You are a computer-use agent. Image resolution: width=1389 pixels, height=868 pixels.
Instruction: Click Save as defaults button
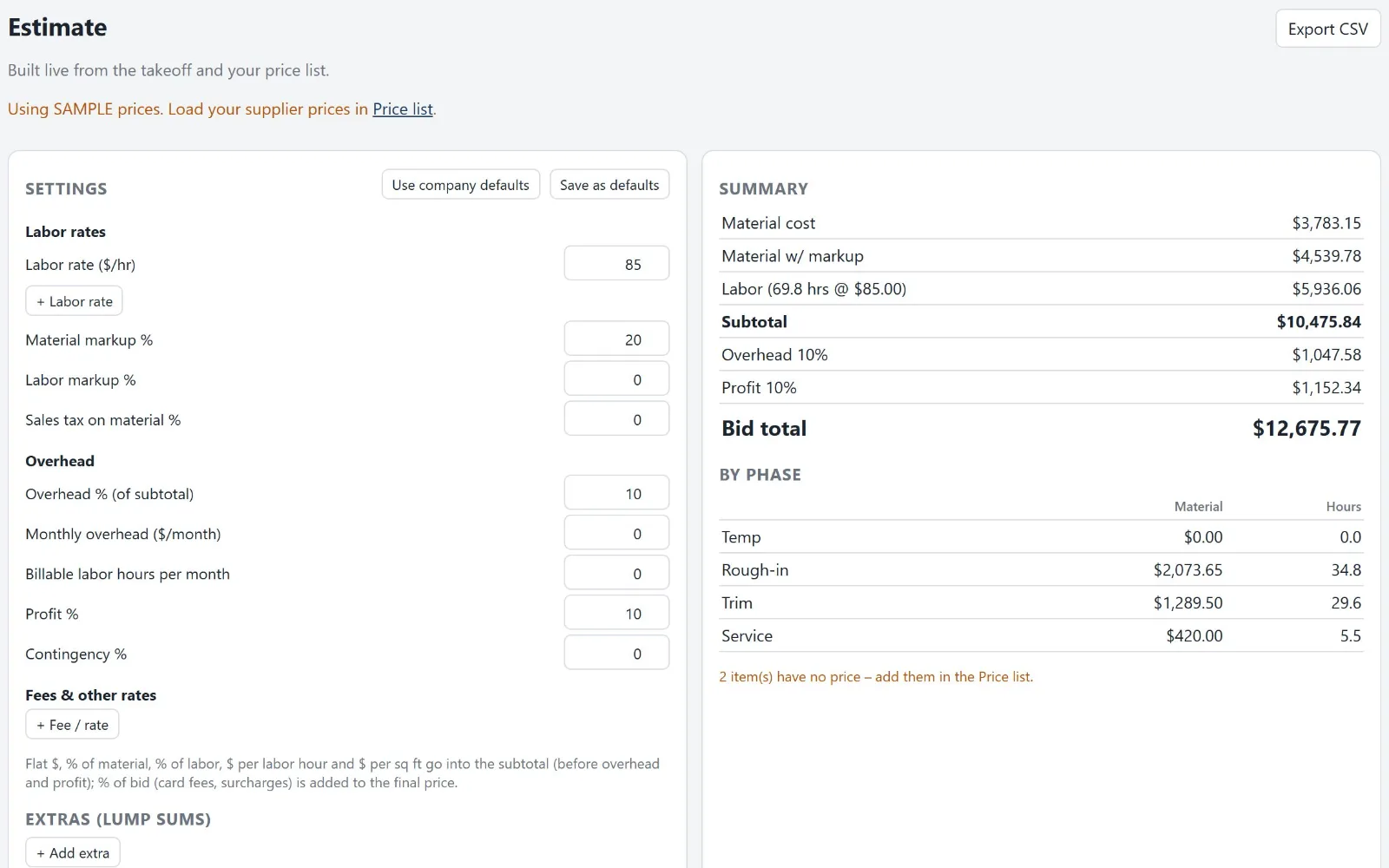coord(609,185)
